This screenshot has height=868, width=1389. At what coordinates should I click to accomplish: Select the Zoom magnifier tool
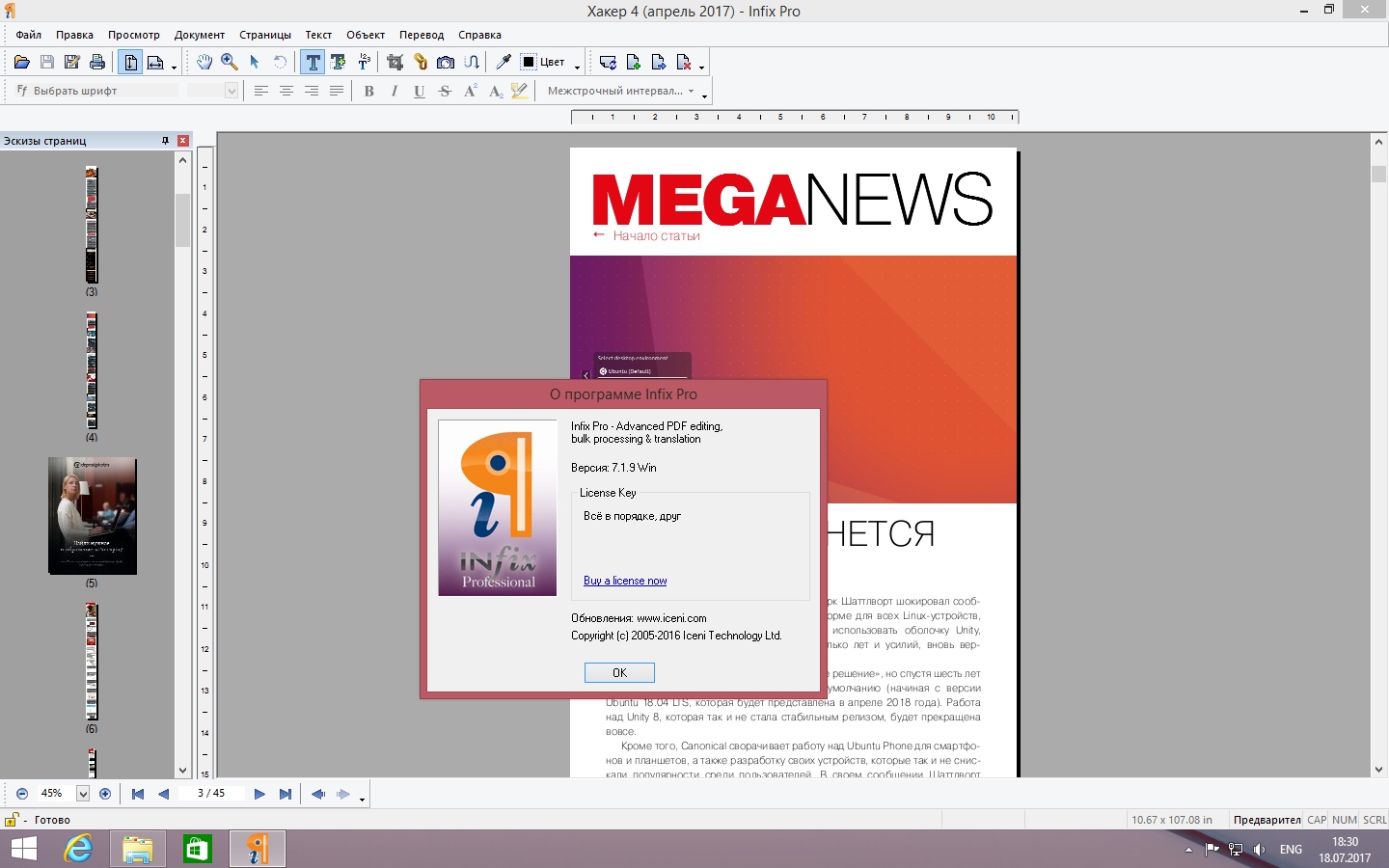tap(230, 62)
